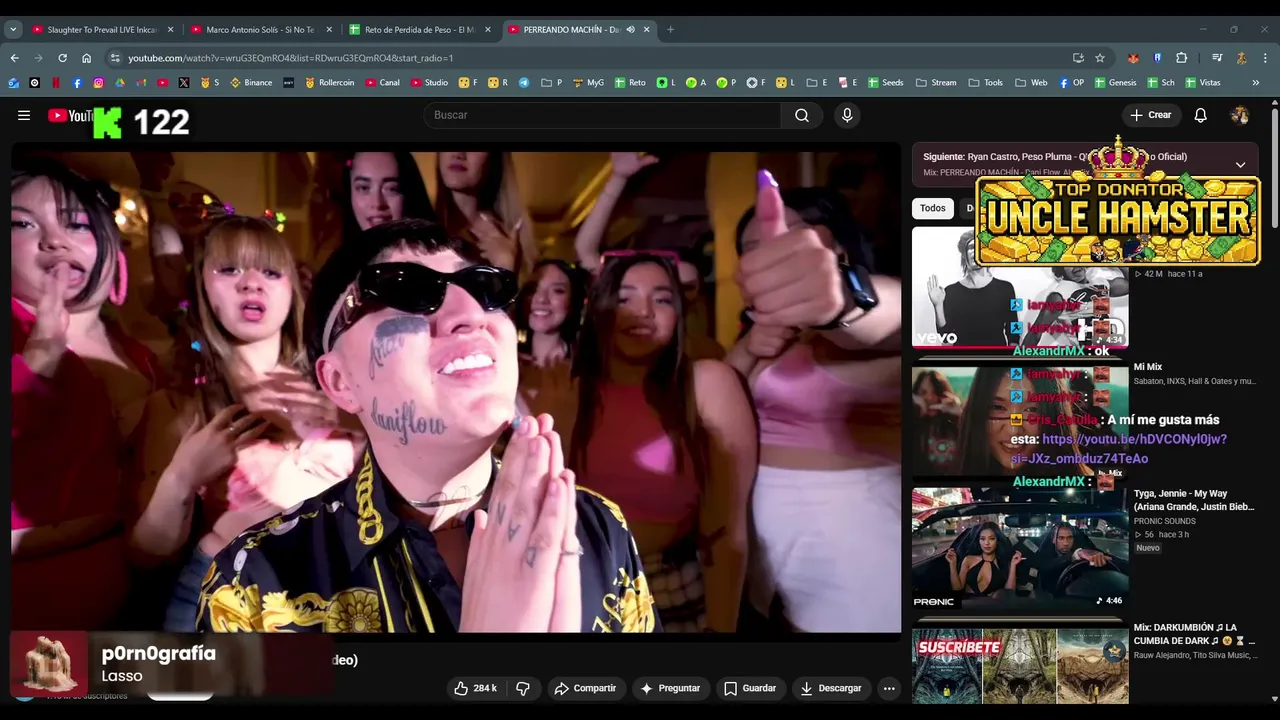Screen dimensions: 1280x720
Task: Close the Marco Antonio Solís tab
Action: pos(329,29)
